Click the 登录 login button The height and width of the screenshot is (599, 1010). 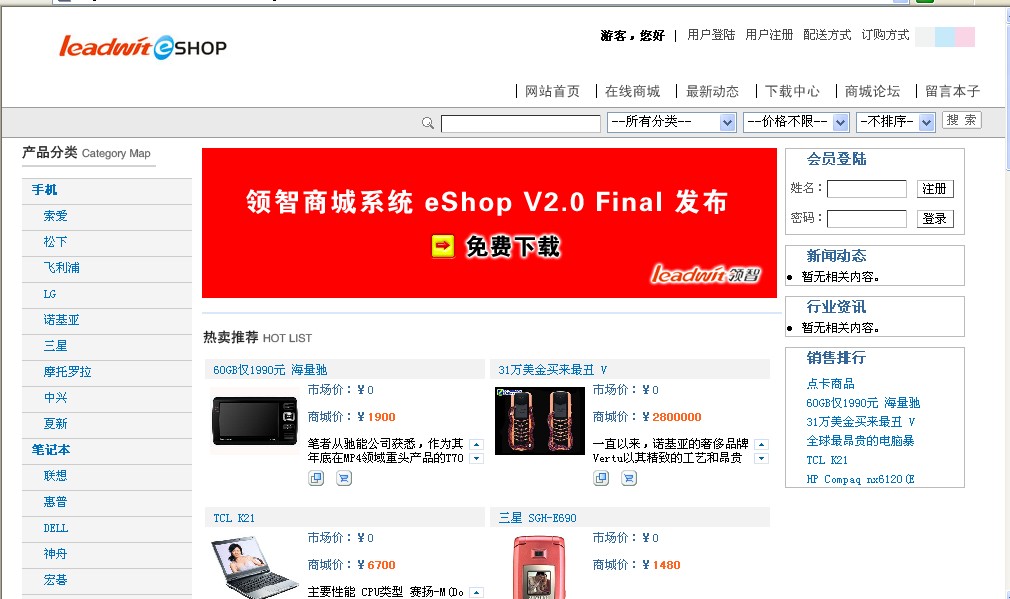coord(935,219)
